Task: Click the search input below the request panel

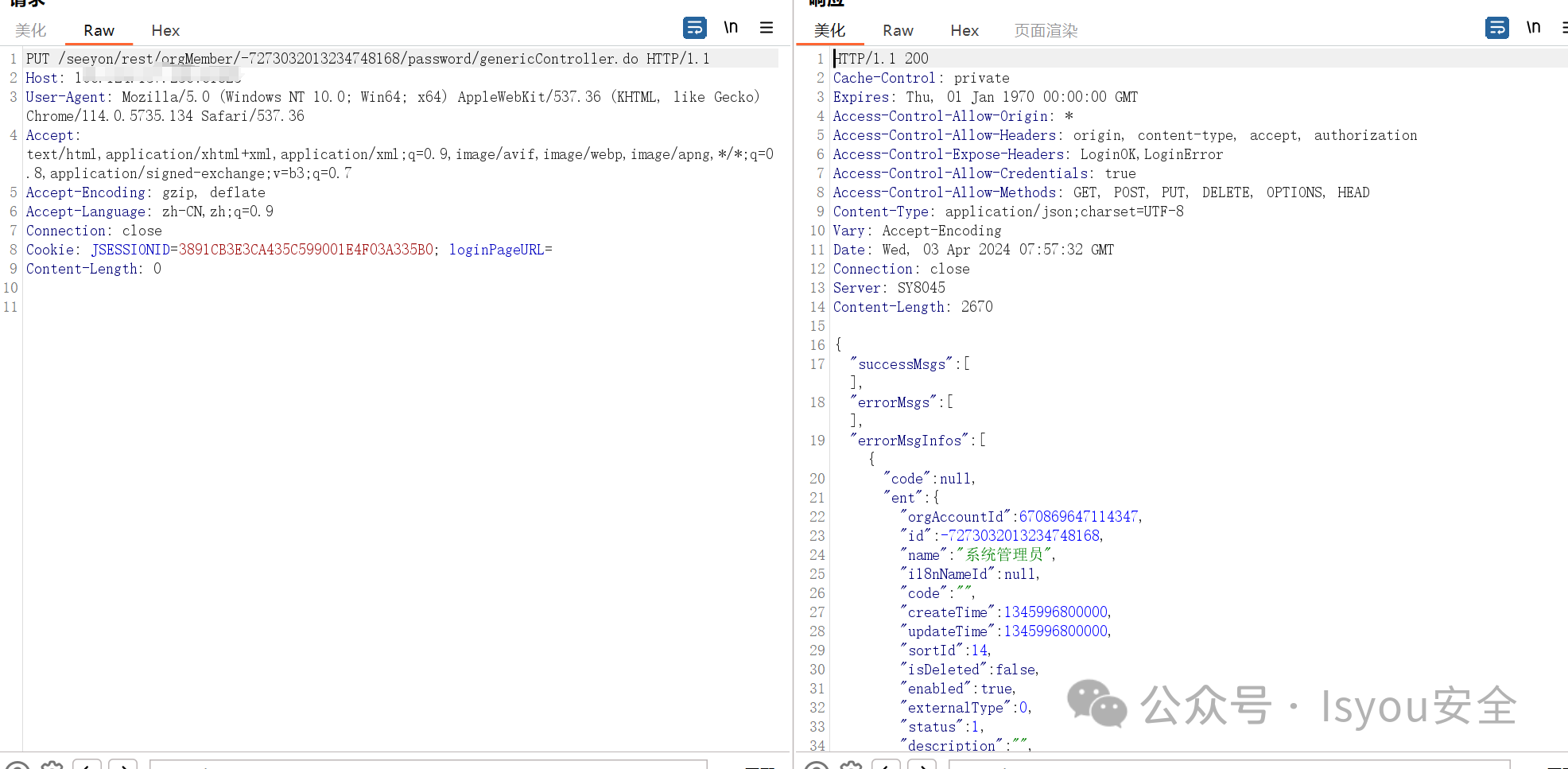Action: click(429, 765)
